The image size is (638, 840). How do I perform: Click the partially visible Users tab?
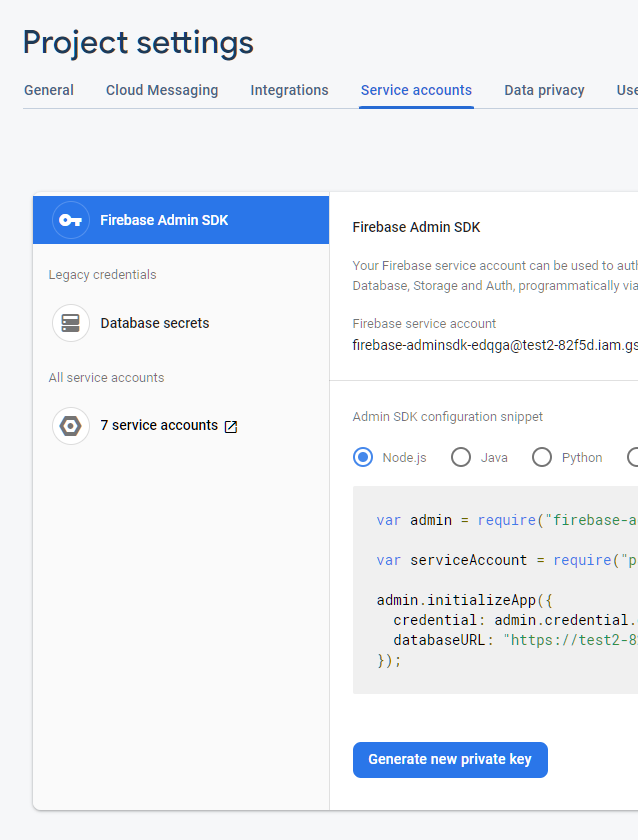pyautogui.click(x=627, y=90)
